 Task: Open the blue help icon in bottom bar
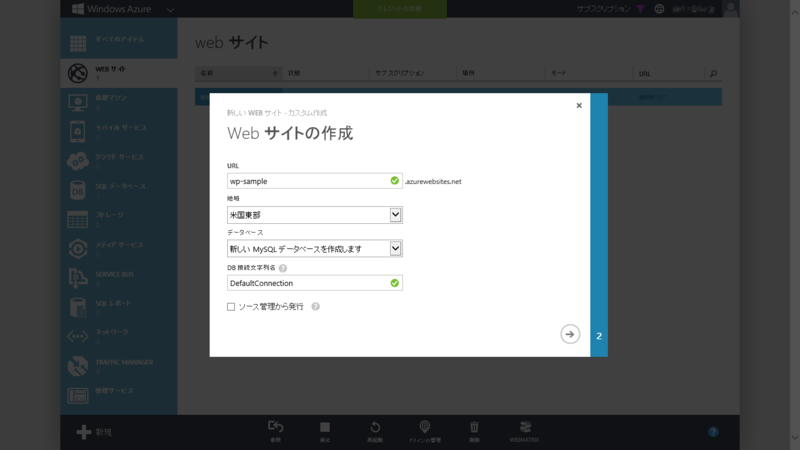point(713,432)
